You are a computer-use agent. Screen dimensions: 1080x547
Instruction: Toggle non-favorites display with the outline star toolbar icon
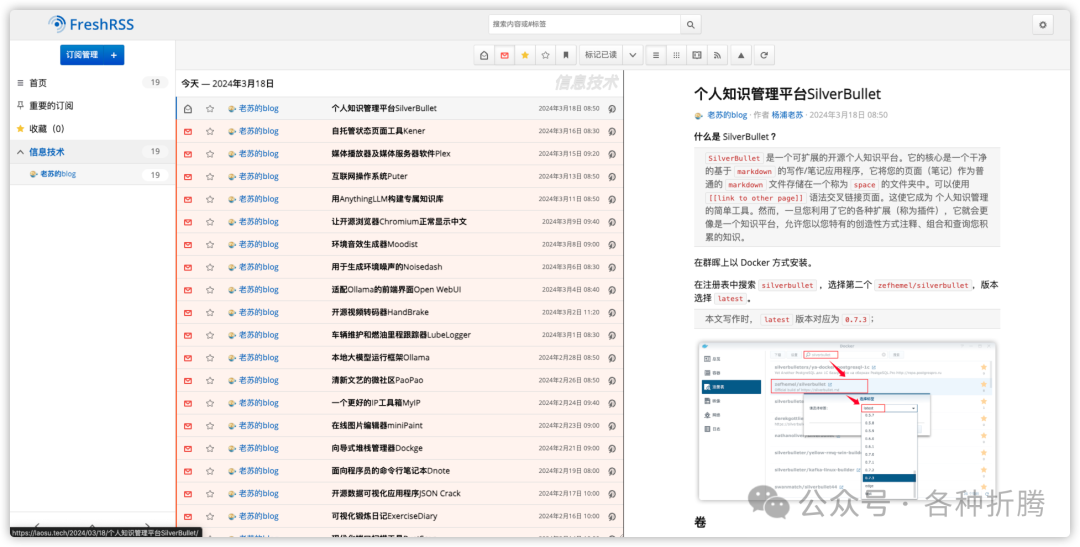point(546,55)
